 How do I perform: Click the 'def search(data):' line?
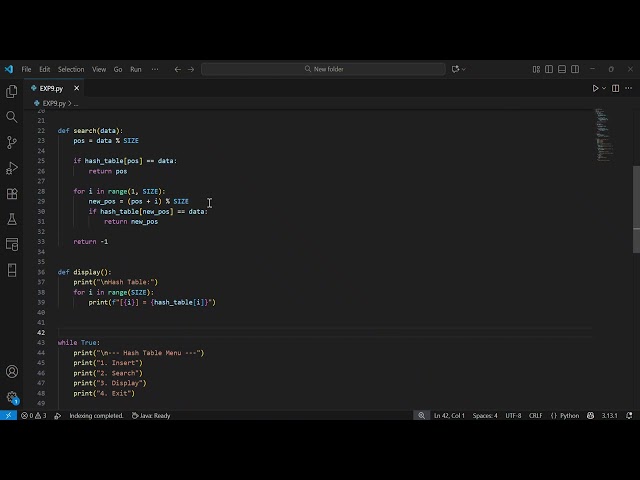[90, 131]
